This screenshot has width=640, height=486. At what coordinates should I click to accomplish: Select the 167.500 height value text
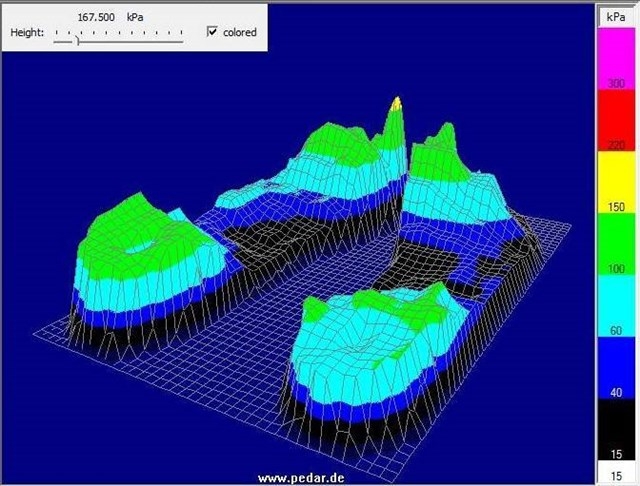96,17
